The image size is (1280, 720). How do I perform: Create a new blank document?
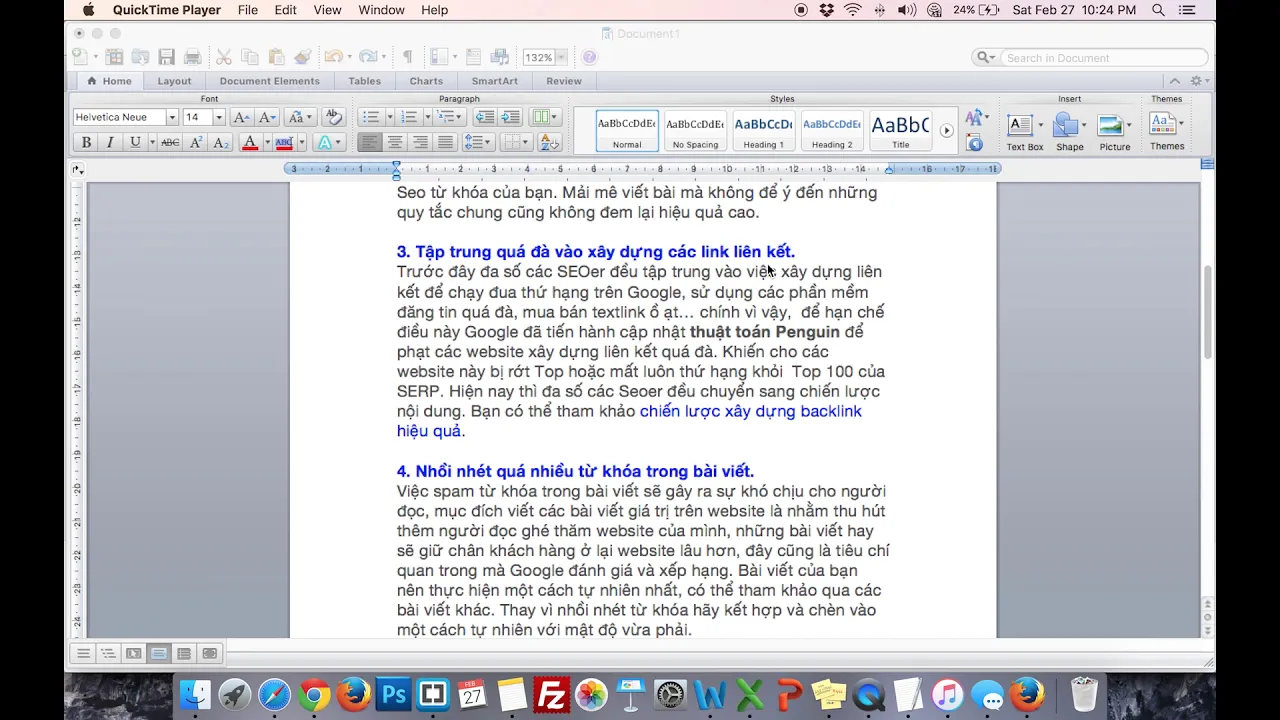[x=82, y=57]
